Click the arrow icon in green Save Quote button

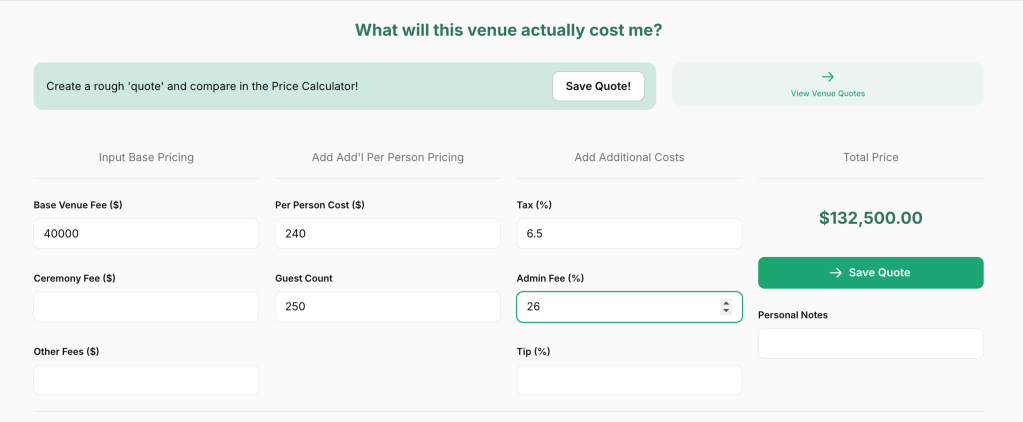(836, 272)
